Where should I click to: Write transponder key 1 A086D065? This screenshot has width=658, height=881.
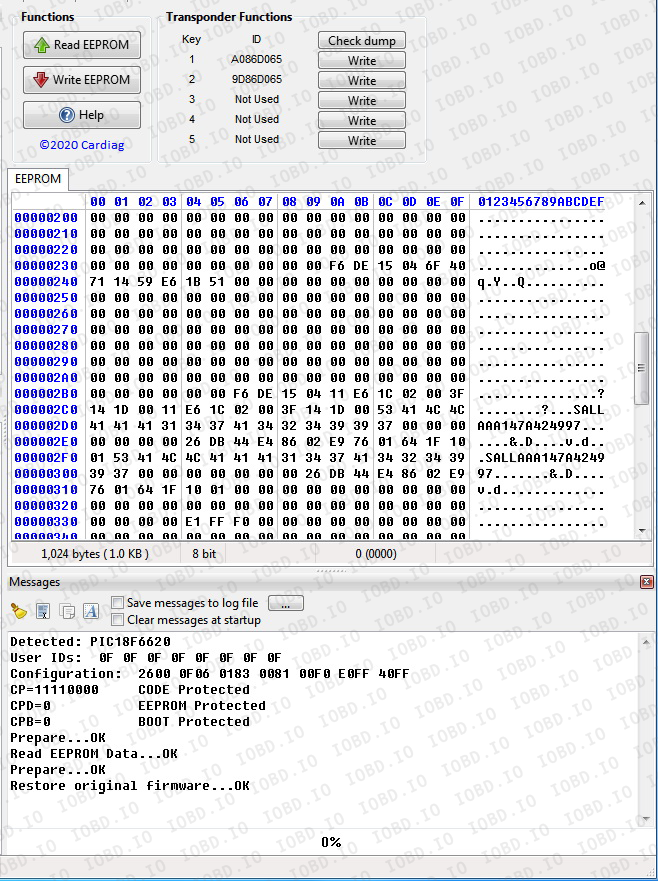pyautogui.click(x=362, y=60)
